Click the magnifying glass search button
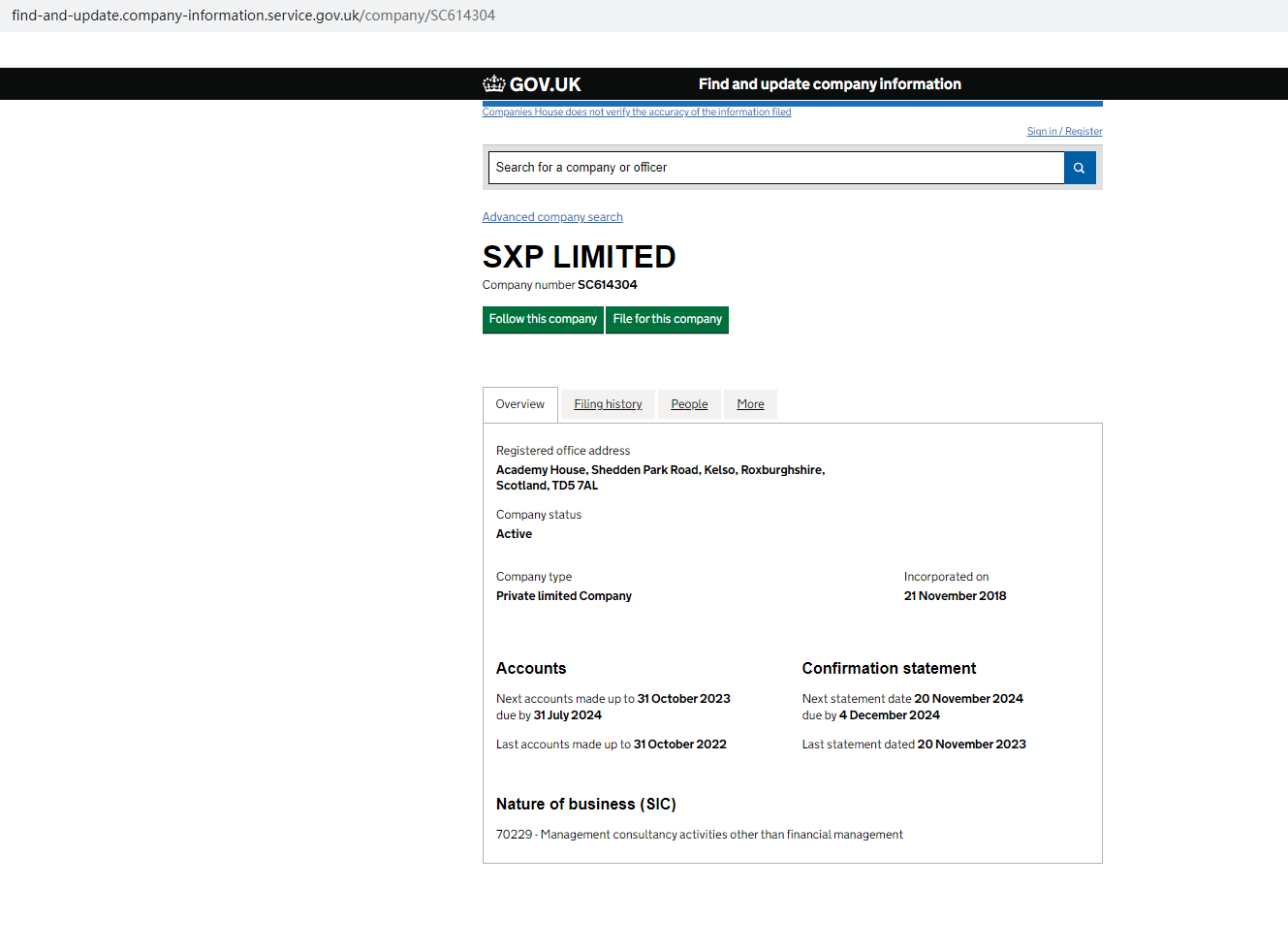This screenshot has width=1288, height=951. coord(1080,168)
